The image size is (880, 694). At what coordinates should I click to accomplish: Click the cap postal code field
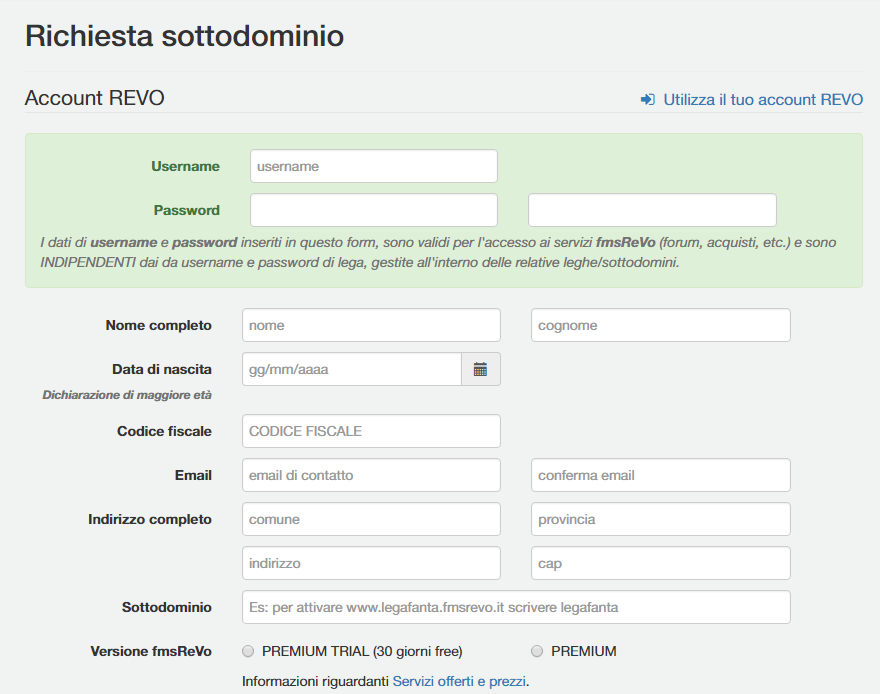click(x=660, y=563)
